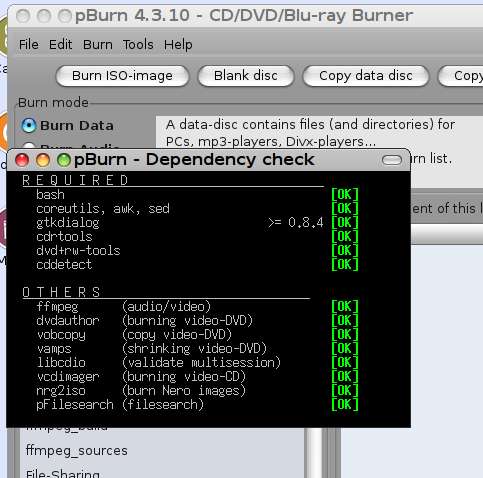Open the Edit menu
This screenshot has width=483, height=478.
click(60, 45)
